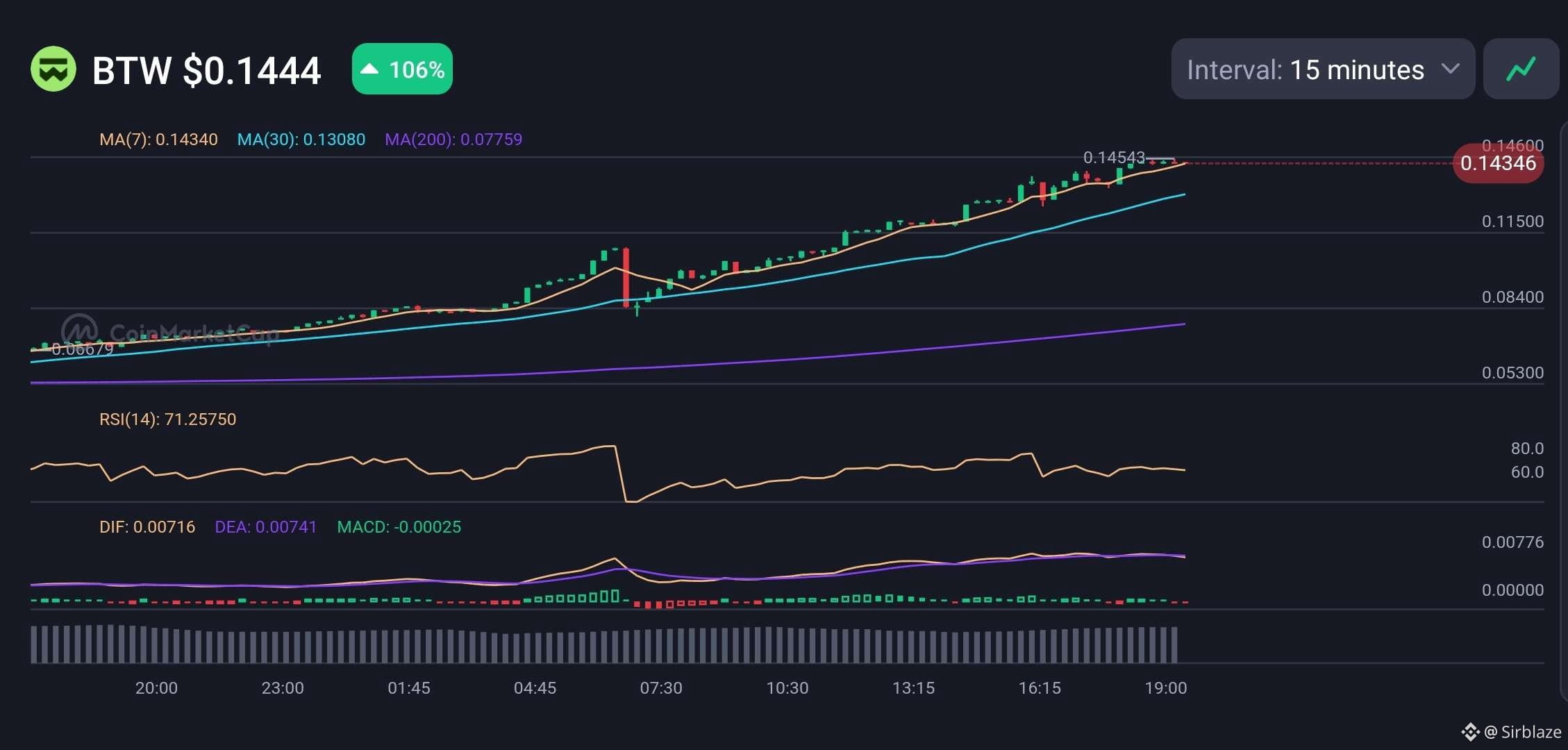
Task: Click the up arrow in the 106% badge
Action: coord(369,69)
